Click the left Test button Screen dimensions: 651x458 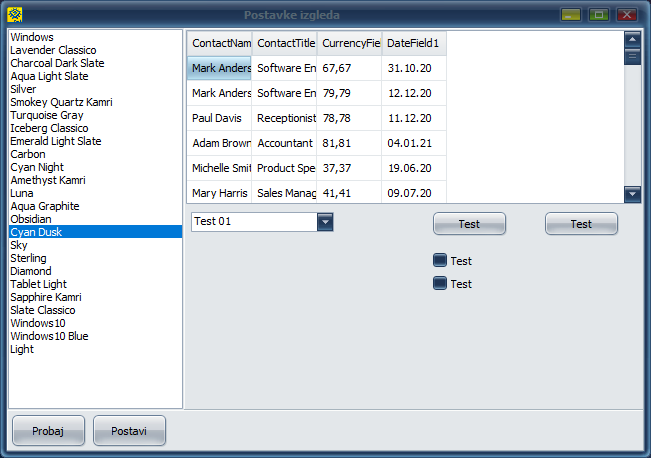(x=469, y=224)
